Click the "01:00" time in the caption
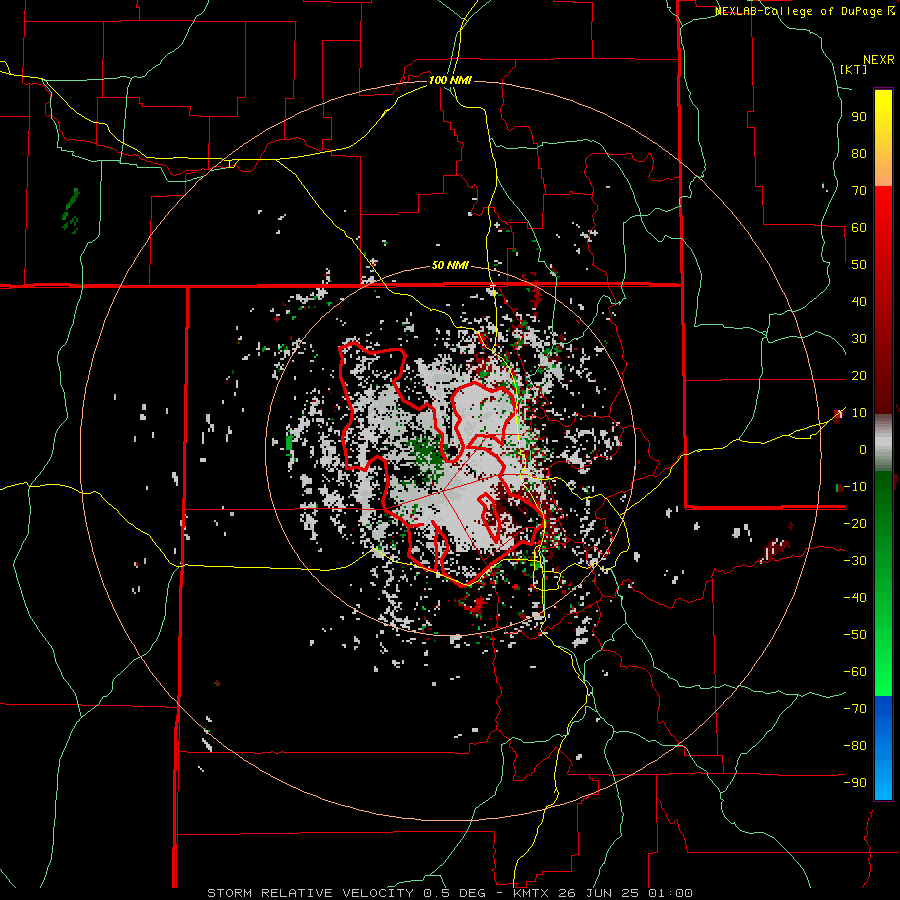The image size is (900, 900). (670, 893)
